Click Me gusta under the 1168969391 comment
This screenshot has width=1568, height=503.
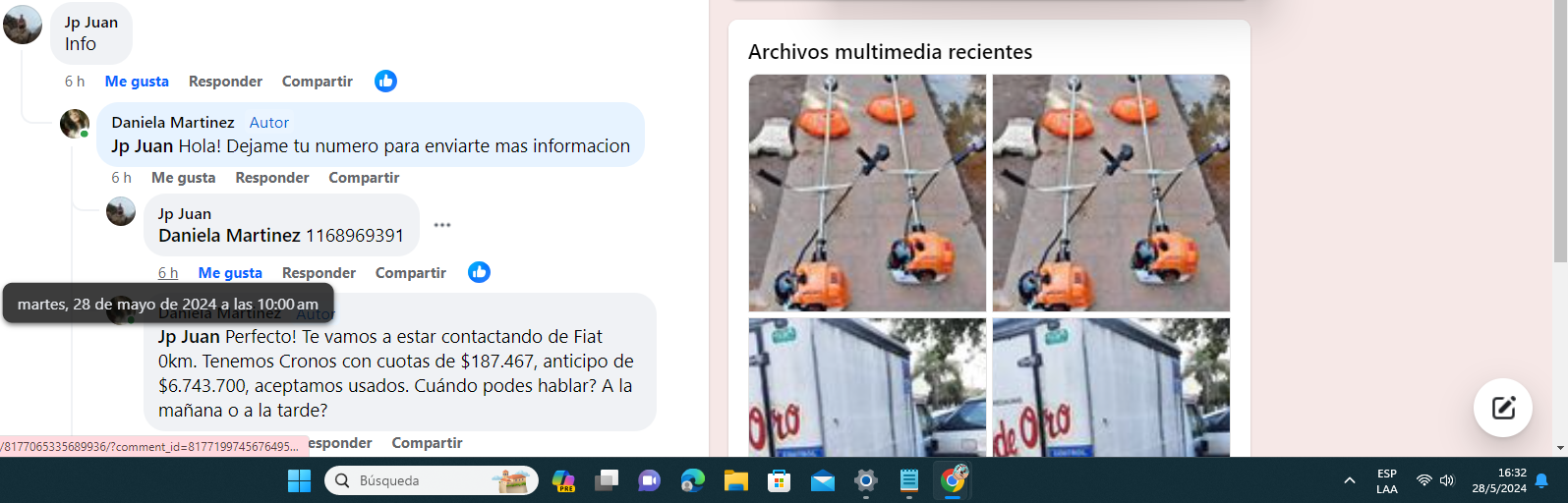pos(230,273)
